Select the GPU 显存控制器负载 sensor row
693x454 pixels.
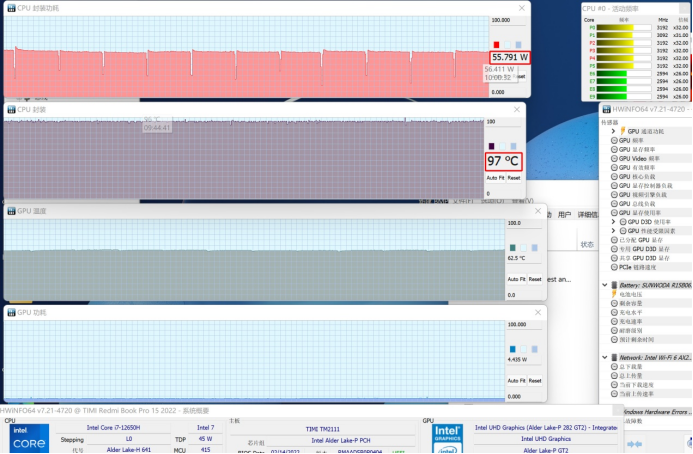646,186
